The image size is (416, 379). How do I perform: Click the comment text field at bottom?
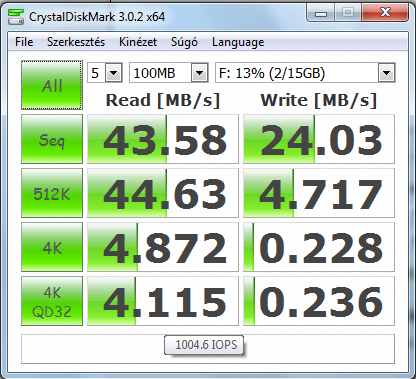pyautogui.click(x=208, y=349)
